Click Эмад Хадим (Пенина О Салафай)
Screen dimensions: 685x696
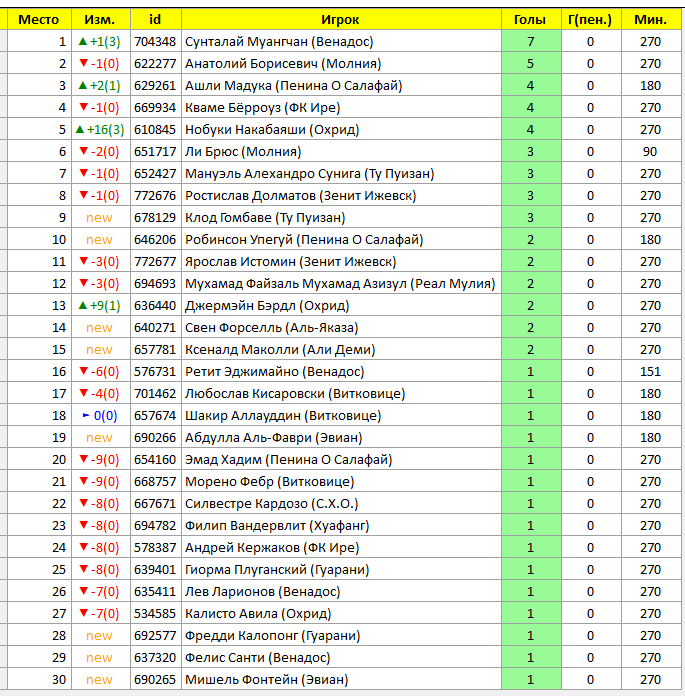(341, 459)
